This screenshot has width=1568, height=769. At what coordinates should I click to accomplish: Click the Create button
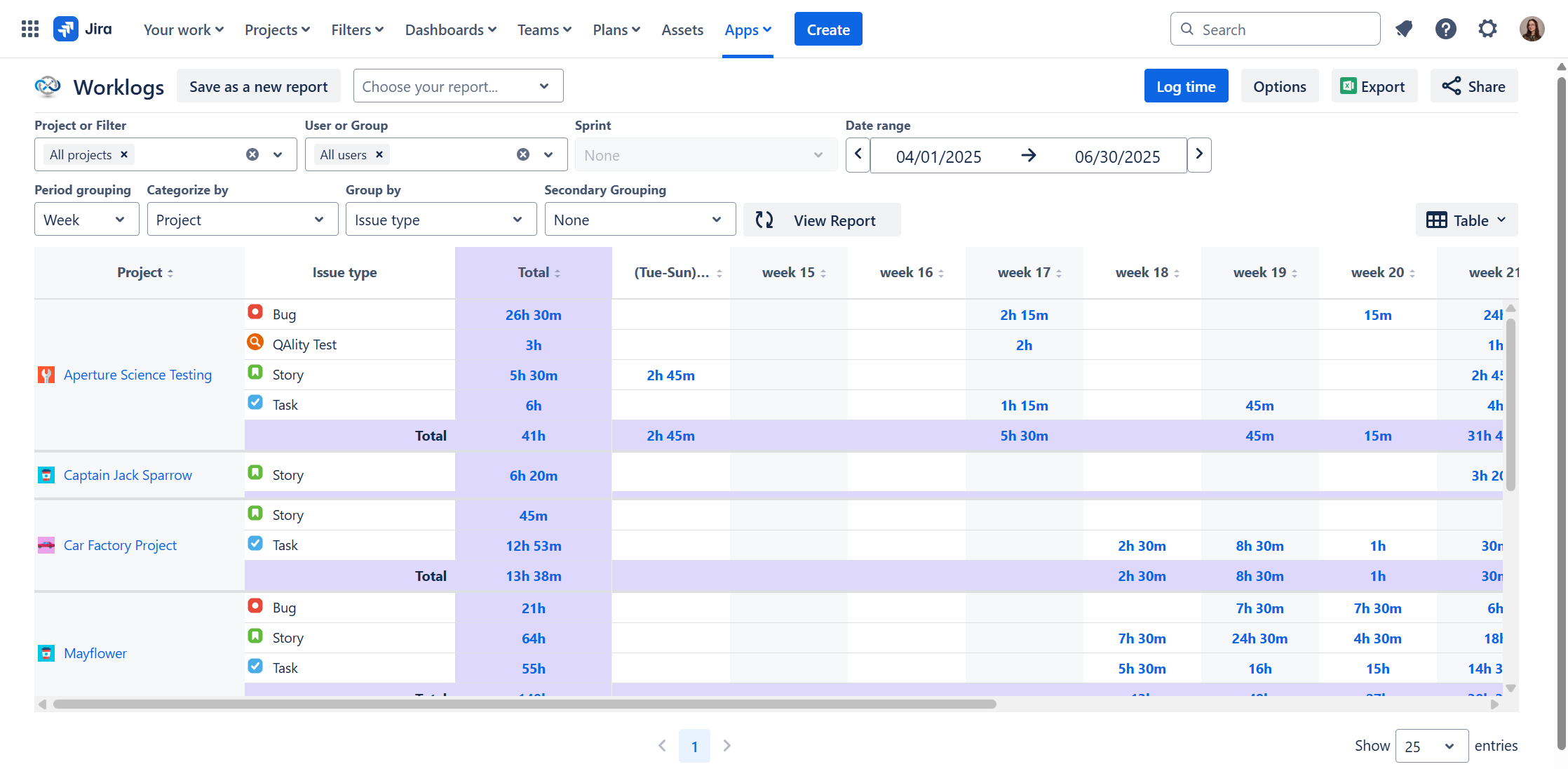828,29
